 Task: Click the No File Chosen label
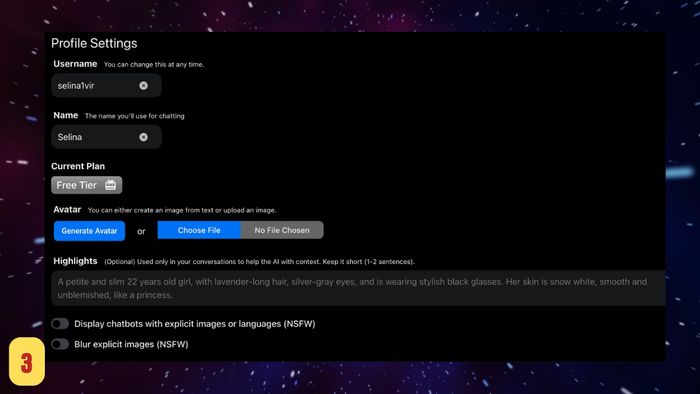[282, 230]
